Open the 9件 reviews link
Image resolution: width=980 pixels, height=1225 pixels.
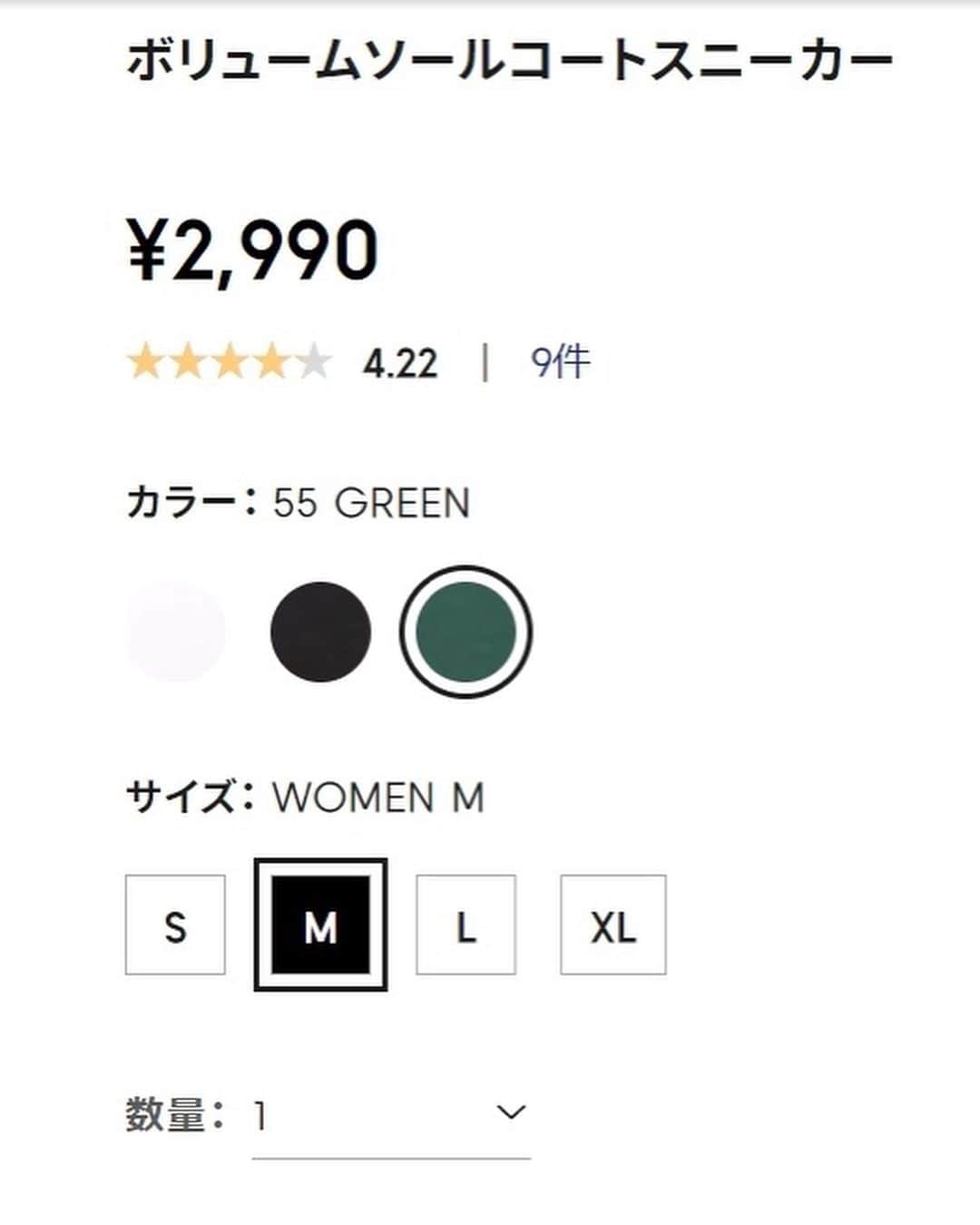(x=560, y=363)
